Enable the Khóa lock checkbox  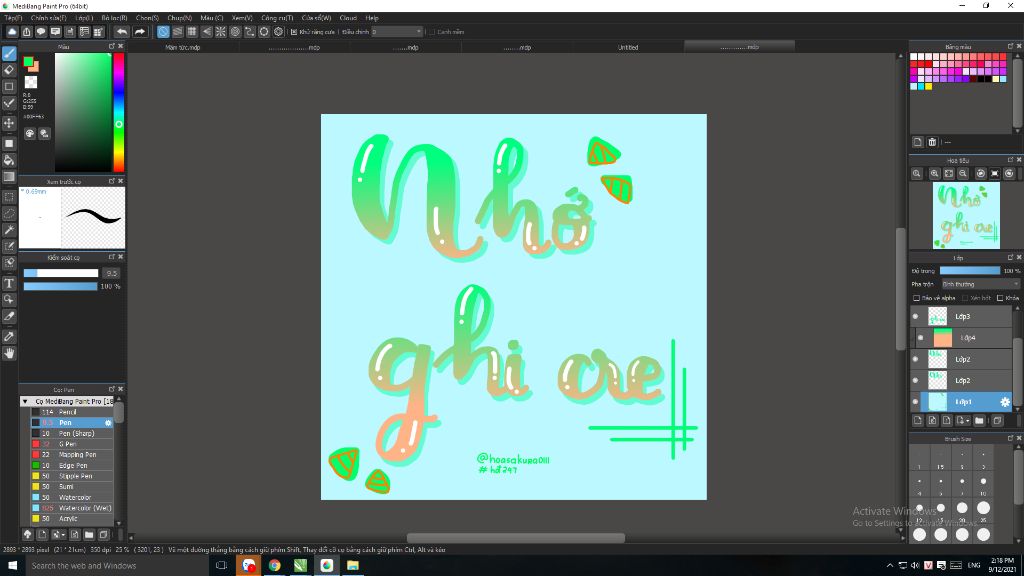pyautogui.click(x=1000, y=298)
